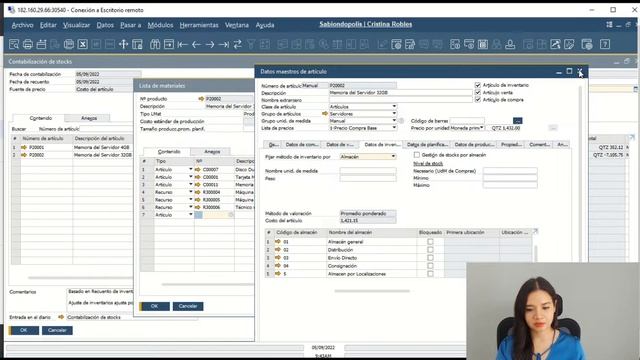Check Bloqueado for Envío Directo
The width and height of the screenshot is (640, 360).
pyautogui.click(x=430, y=258)
